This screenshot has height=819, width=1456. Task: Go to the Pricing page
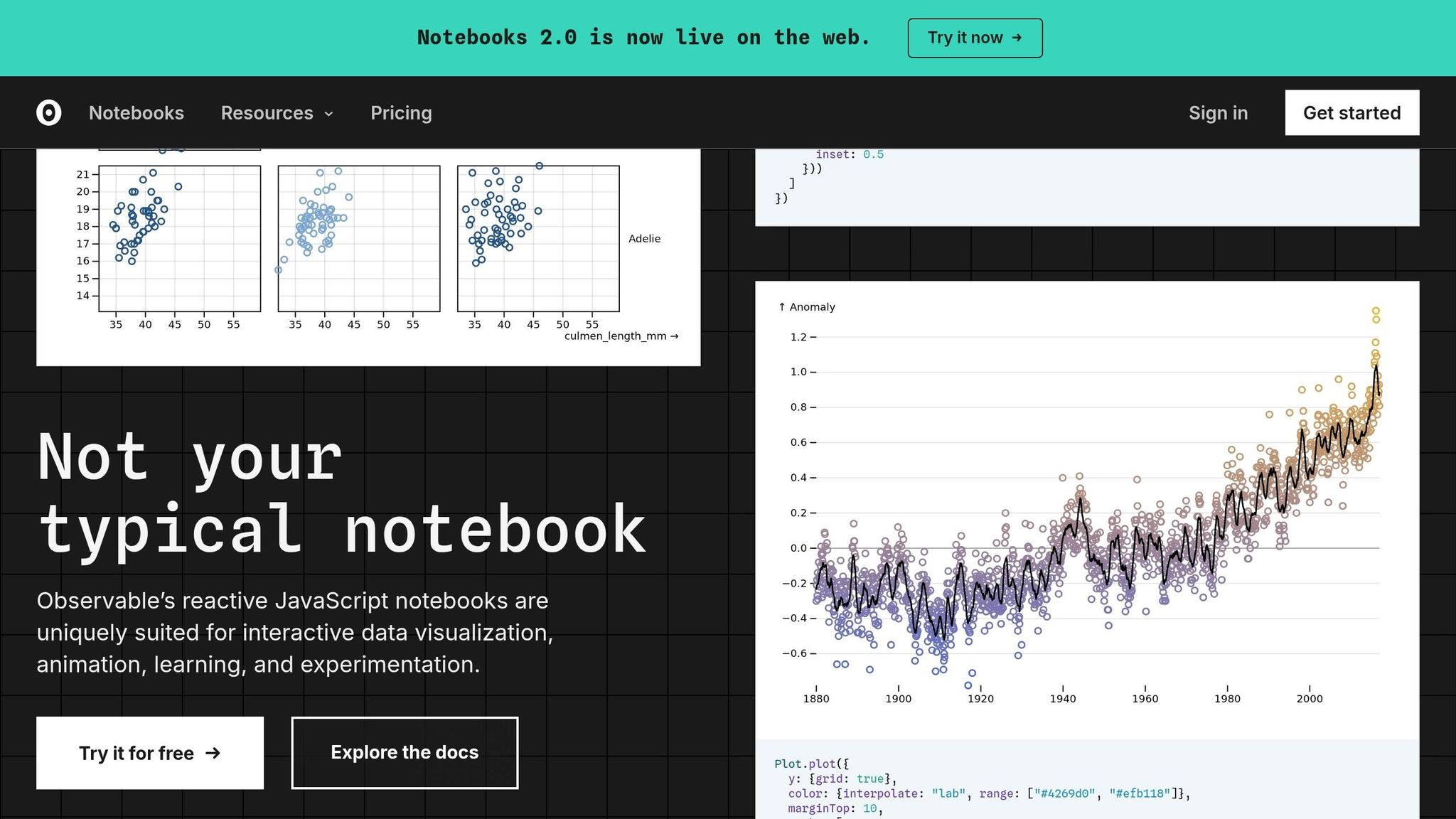click(401, 113)
